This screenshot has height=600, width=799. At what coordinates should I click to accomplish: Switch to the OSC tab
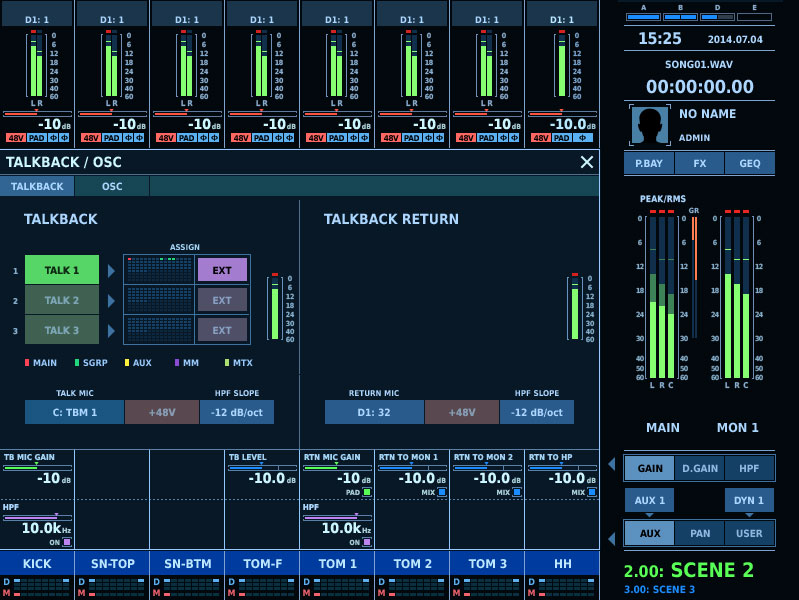click(112, 186)
